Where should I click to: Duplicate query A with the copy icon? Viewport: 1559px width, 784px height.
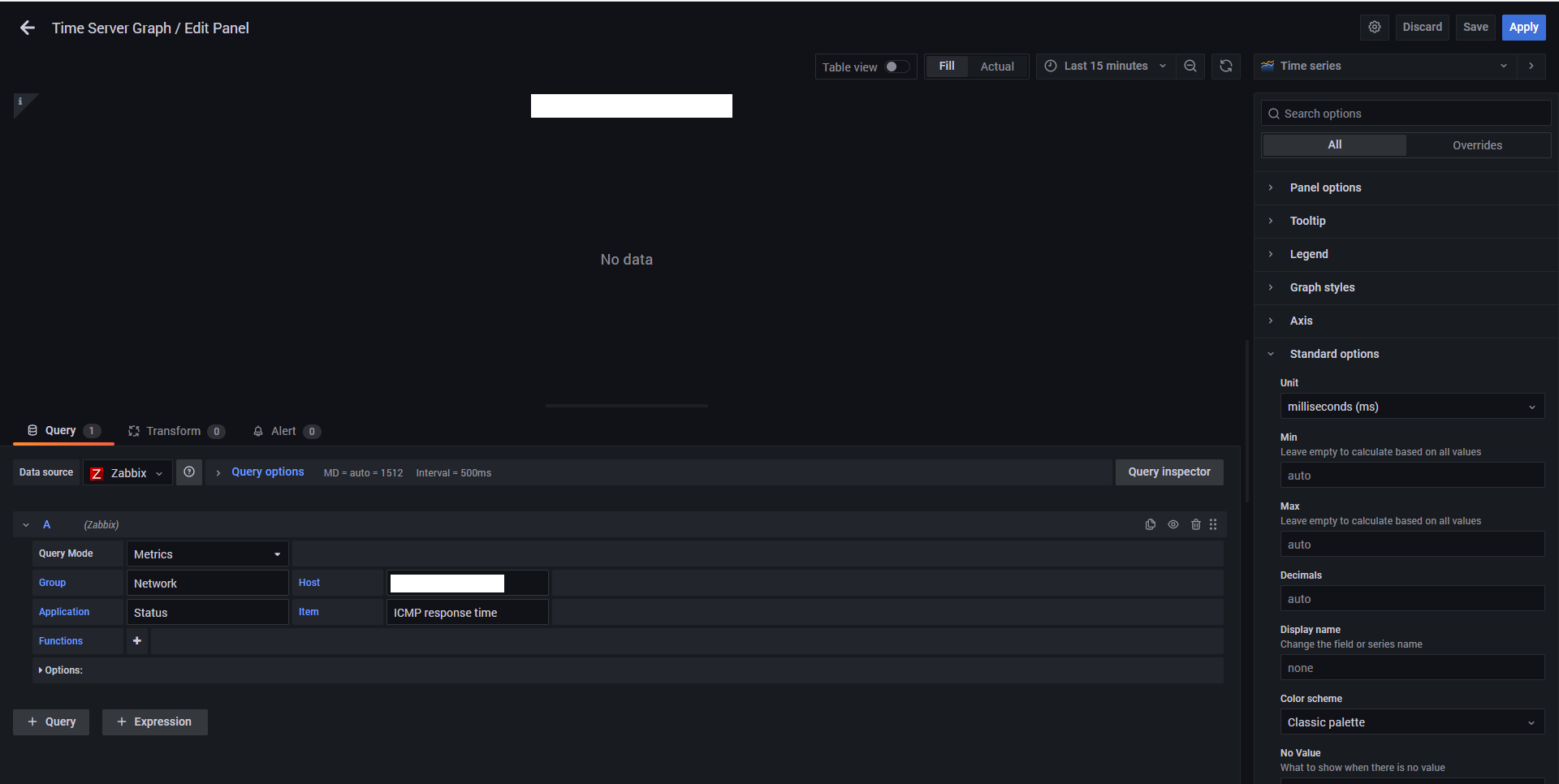coord(1151,525)
